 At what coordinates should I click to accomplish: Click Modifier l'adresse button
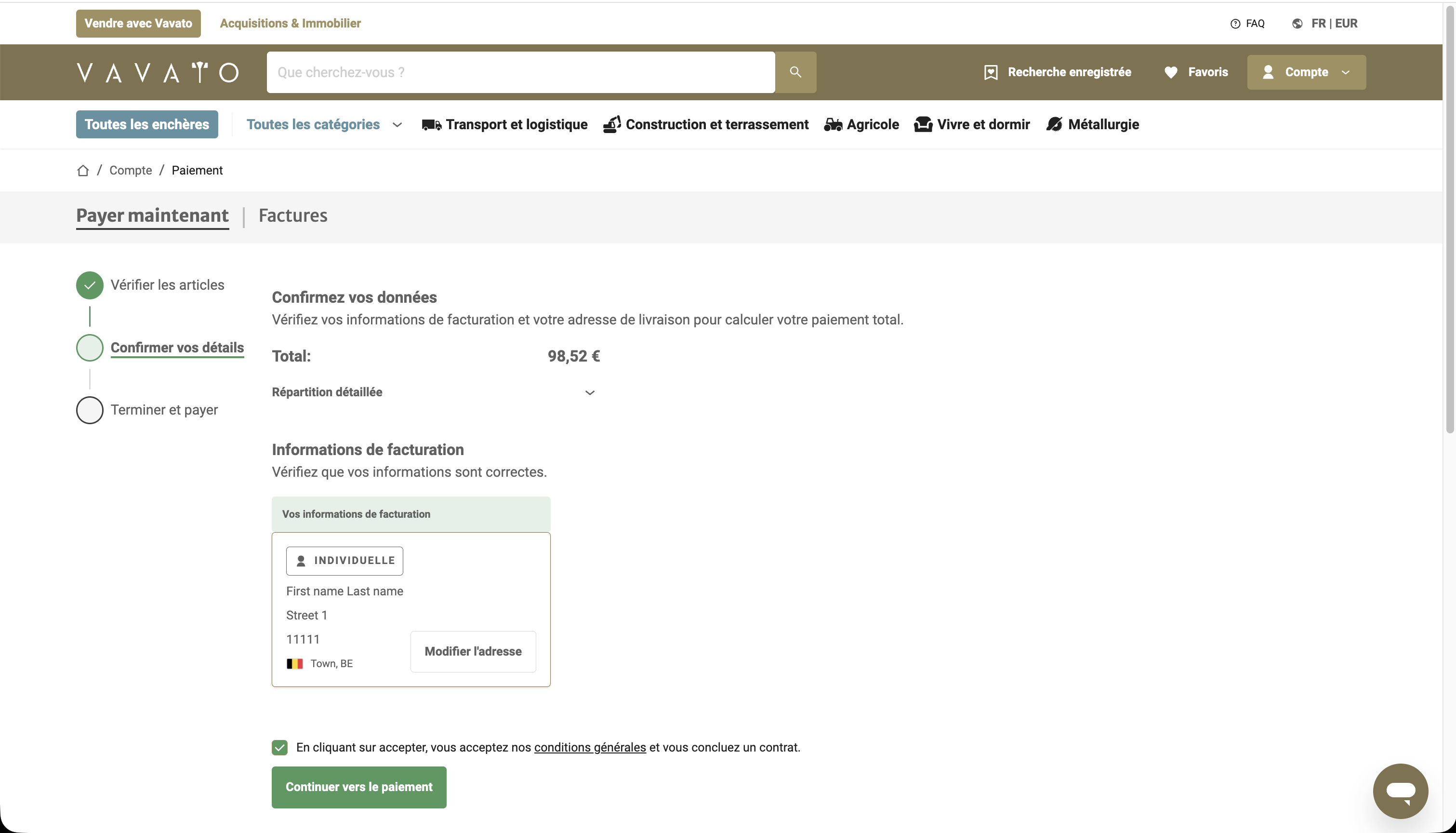click(473, 652)
